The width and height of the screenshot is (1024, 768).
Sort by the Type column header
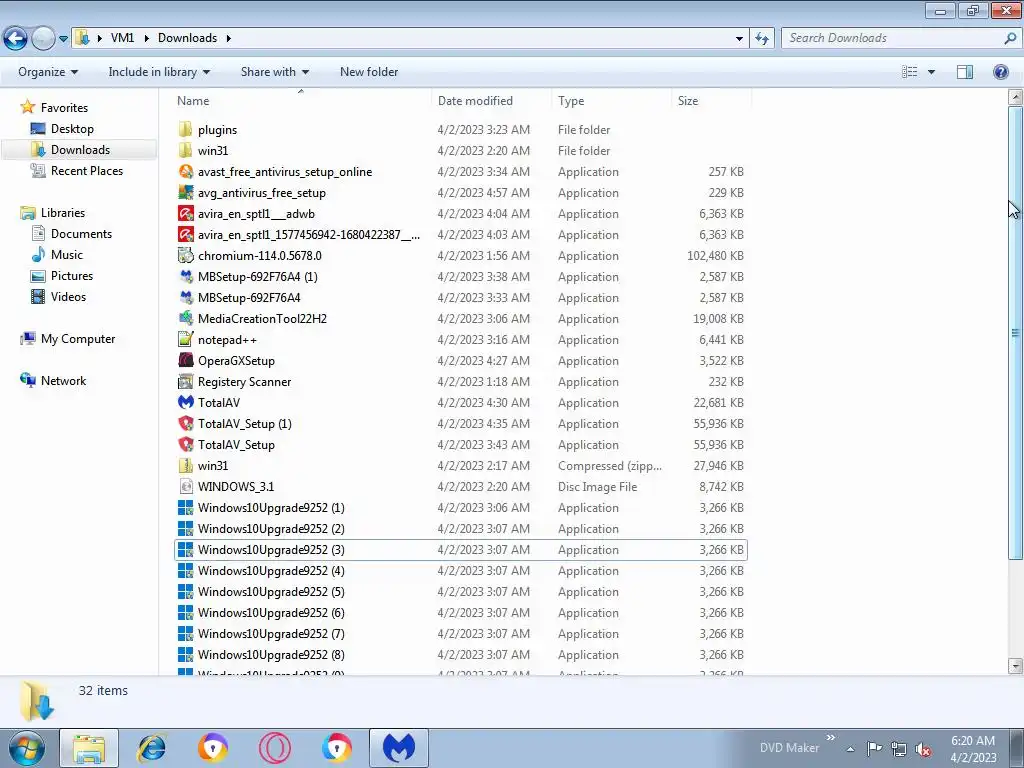571,101
